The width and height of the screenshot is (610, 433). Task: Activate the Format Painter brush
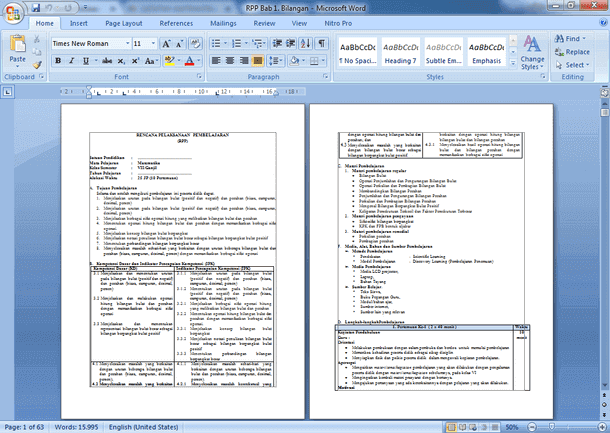click(x=37, y=65)
